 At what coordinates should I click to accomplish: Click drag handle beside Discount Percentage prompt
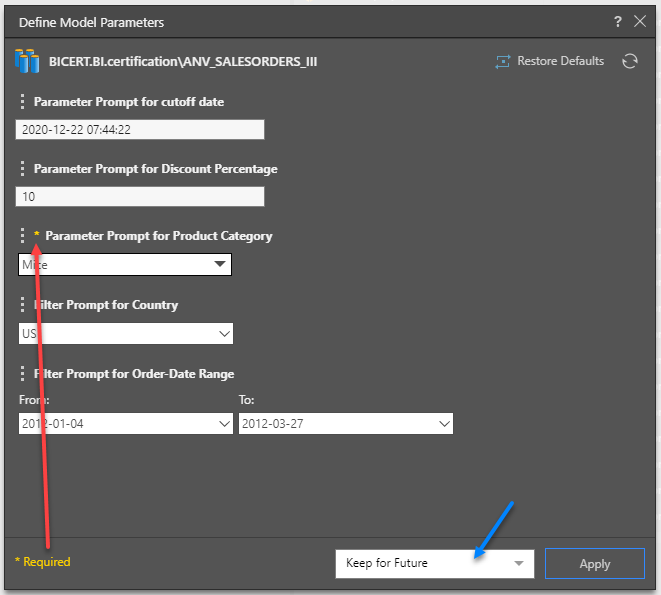pos(23,169)
